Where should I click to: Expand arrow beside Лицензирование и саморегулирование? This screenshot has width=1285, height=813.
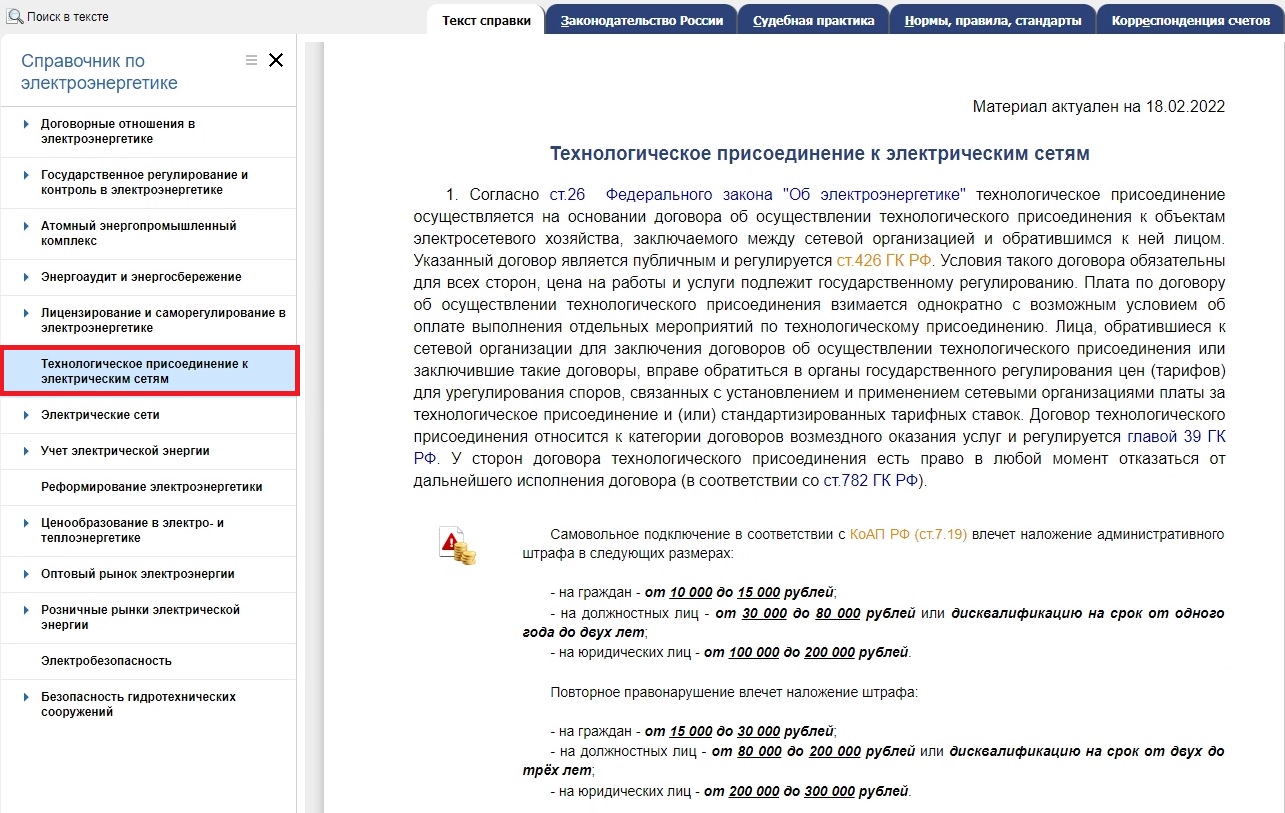26,313
